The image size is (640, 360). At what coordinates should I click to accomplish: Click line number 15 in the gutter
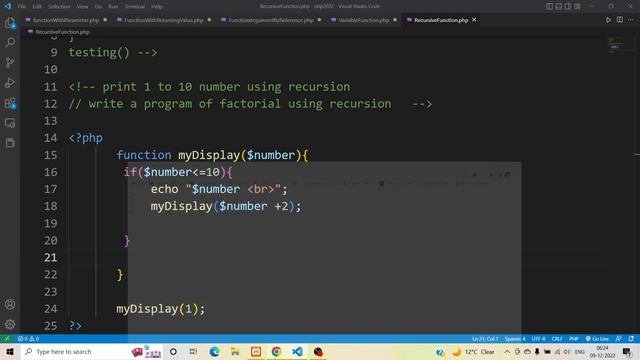[x=51, y=155]
